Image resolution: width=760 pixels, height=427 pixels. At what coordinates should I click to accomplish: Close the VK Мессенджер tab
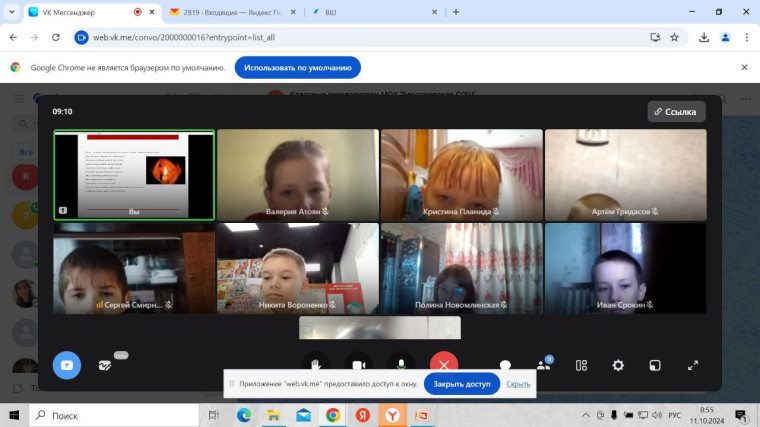152,12
